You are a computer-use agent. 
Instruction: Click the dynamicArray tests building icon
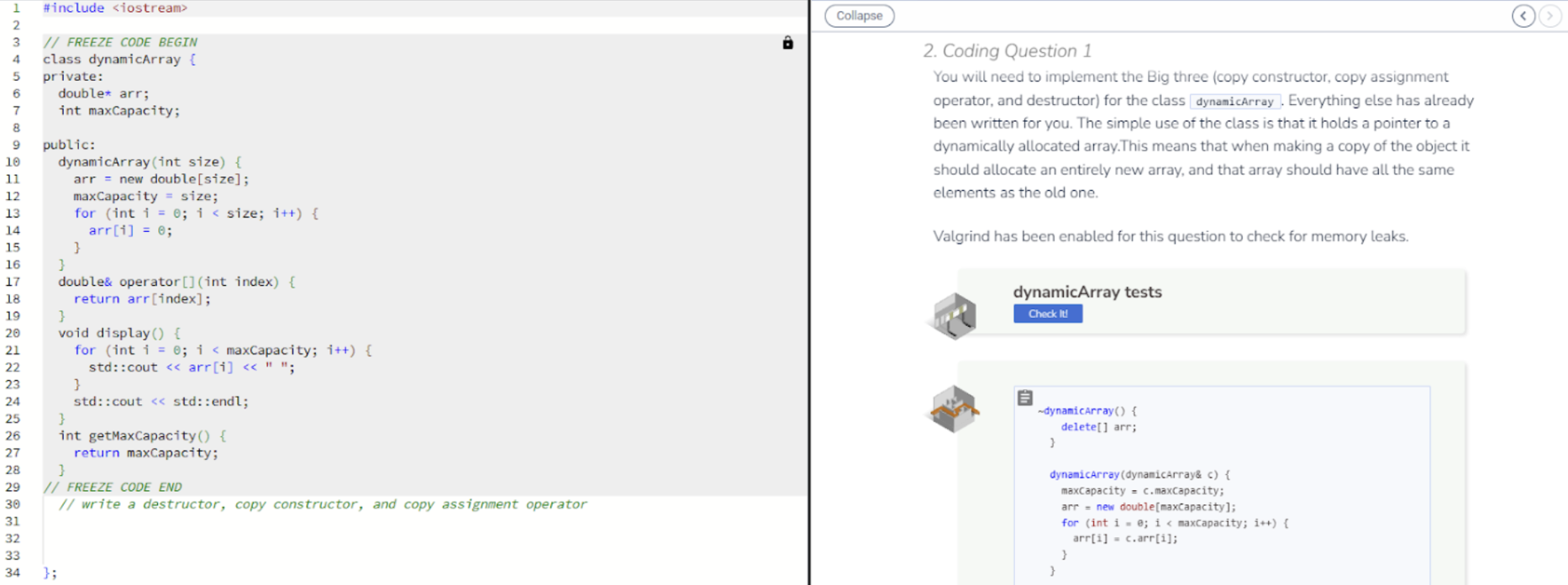click(955, 315)
